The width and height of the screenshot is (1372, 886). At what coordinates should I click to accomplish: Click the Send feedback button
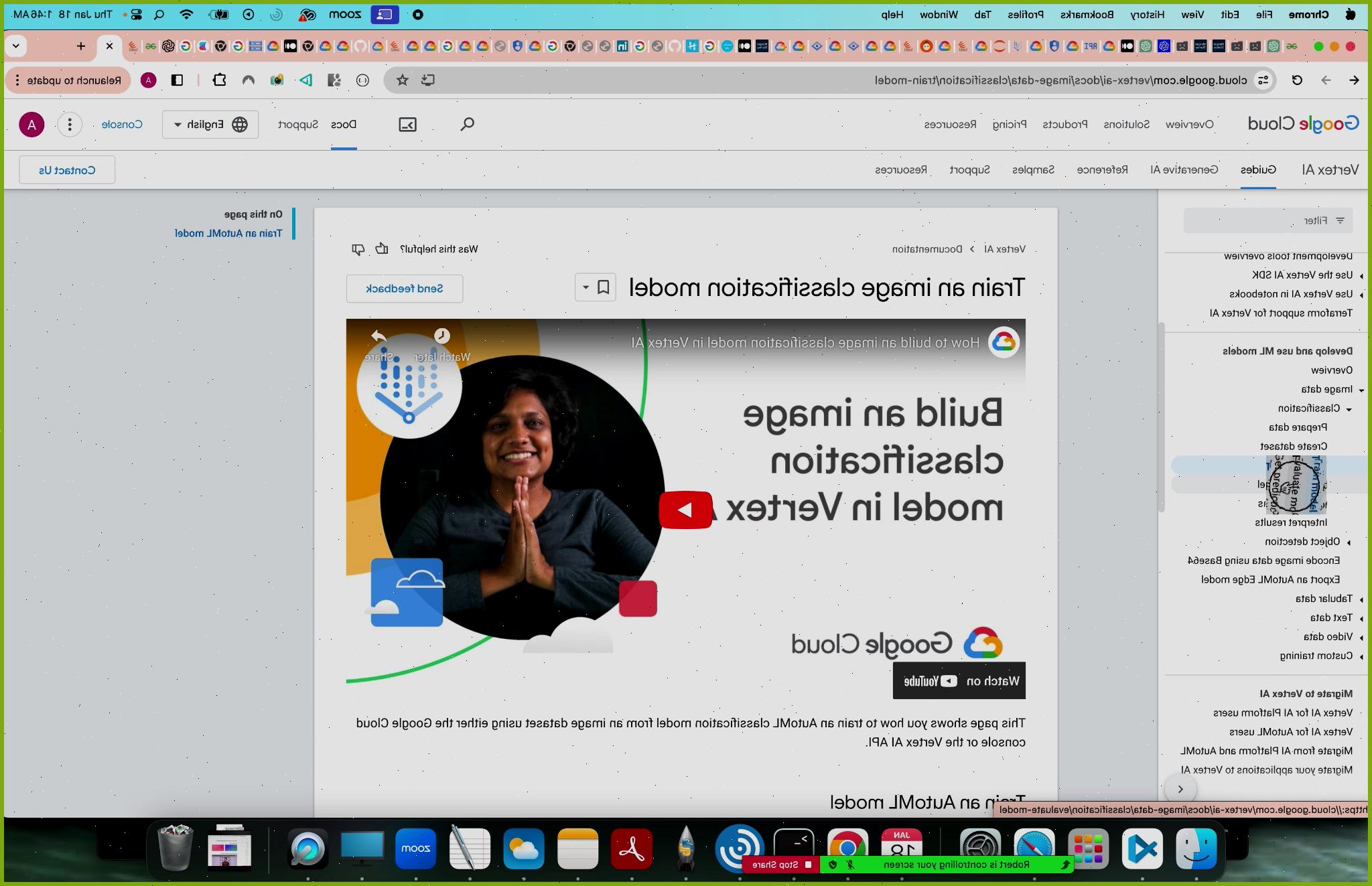[x=405, y=289]
